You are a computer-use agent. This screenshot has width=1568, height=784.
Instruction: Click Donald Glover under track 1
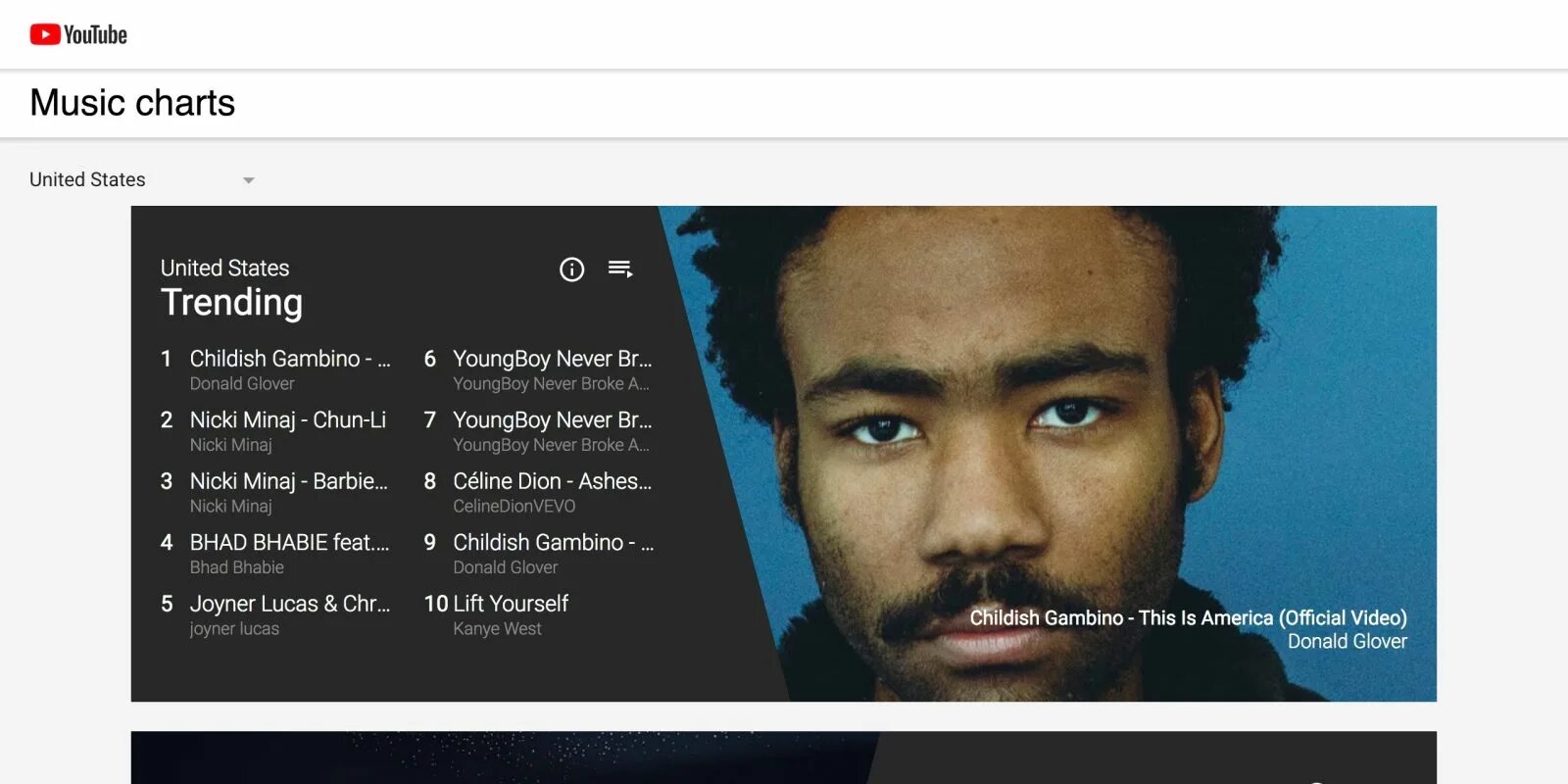tap(242, 384)
